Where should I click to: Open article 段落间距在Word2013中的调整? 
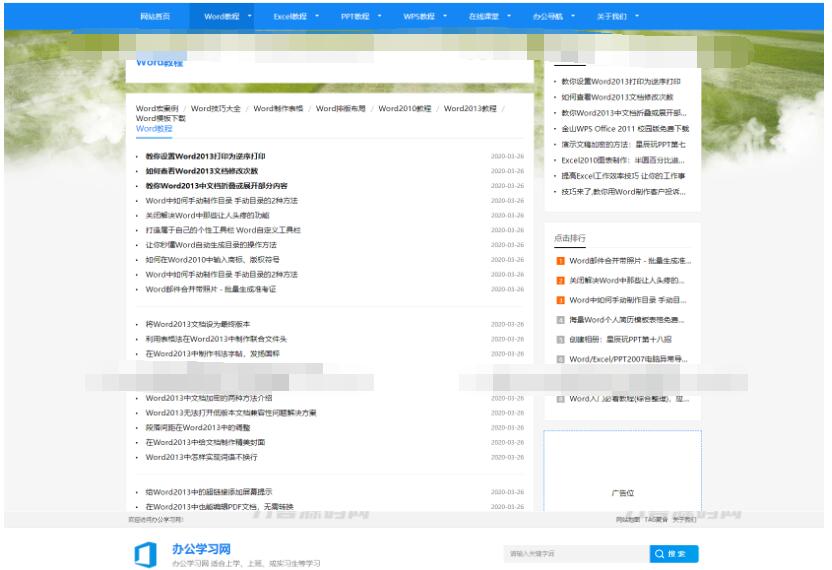[x=197, y=428]
